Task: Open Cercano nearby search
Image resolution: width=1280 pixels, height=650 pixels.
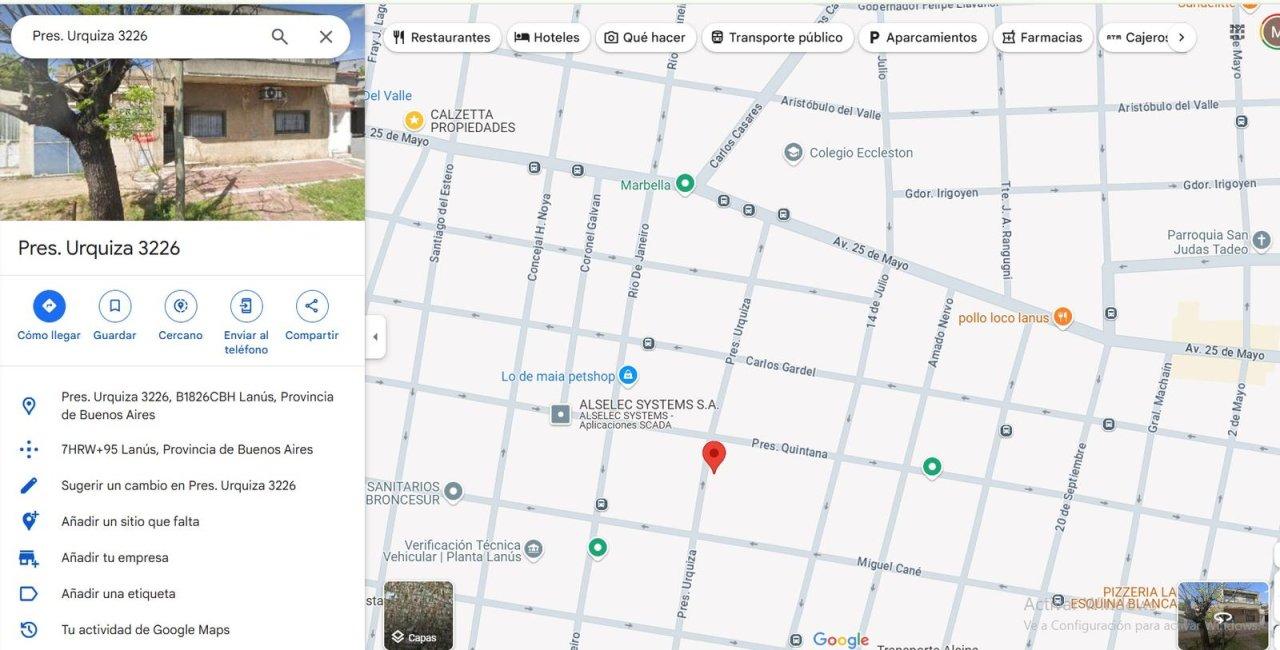Action: tap(180, 306)
